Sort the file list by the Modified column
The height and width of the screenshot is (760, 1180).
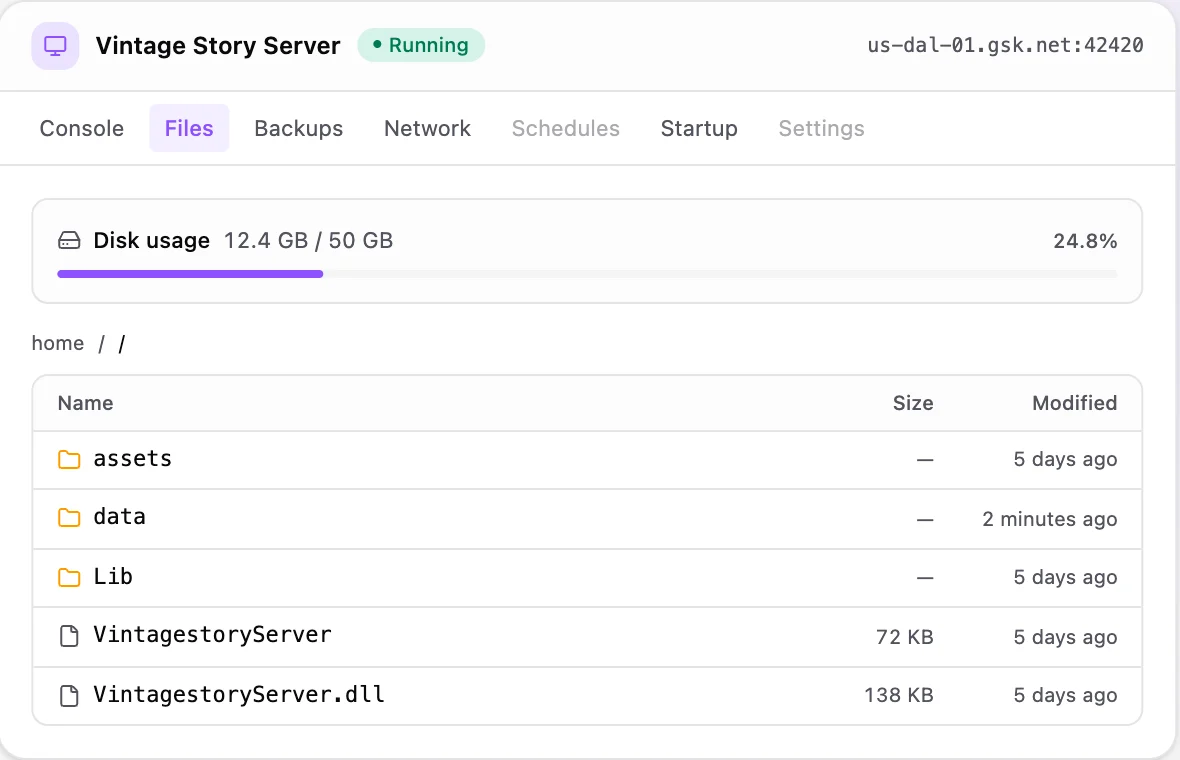pos(1075,403)
